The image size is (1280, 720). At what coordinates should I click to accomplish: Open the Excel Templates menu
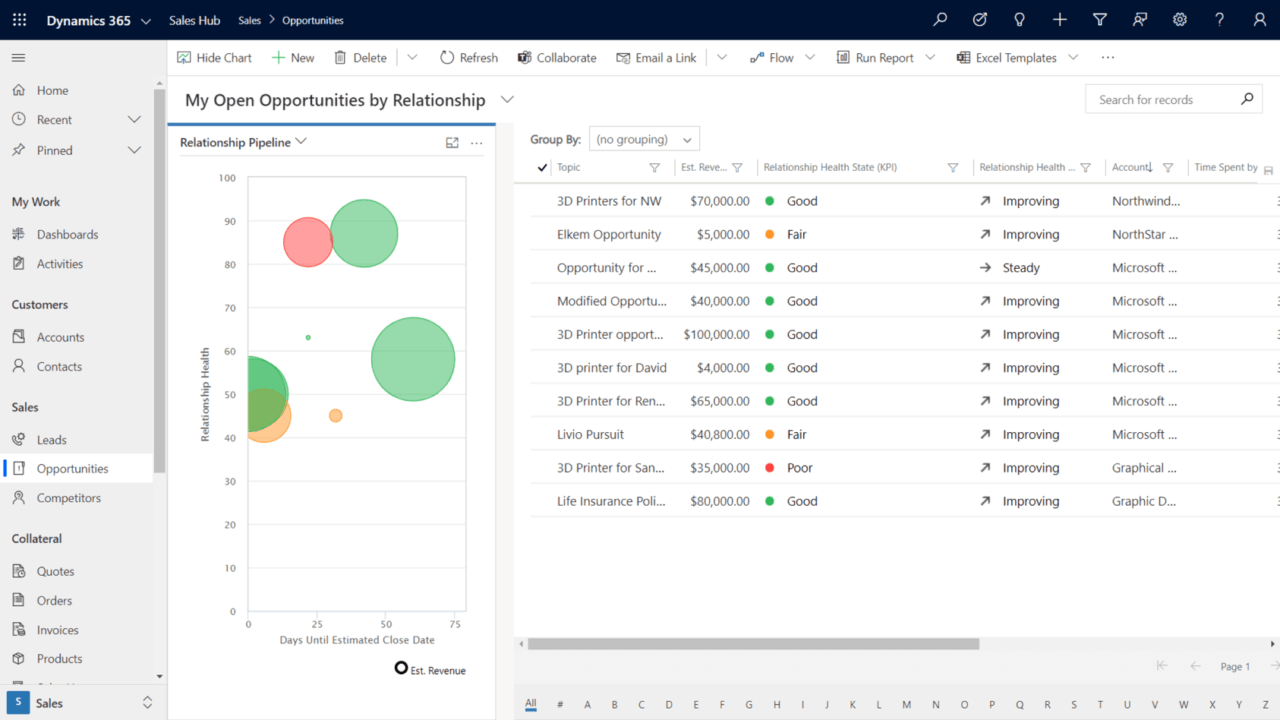pyautogui.click(x=1016, y=57)
